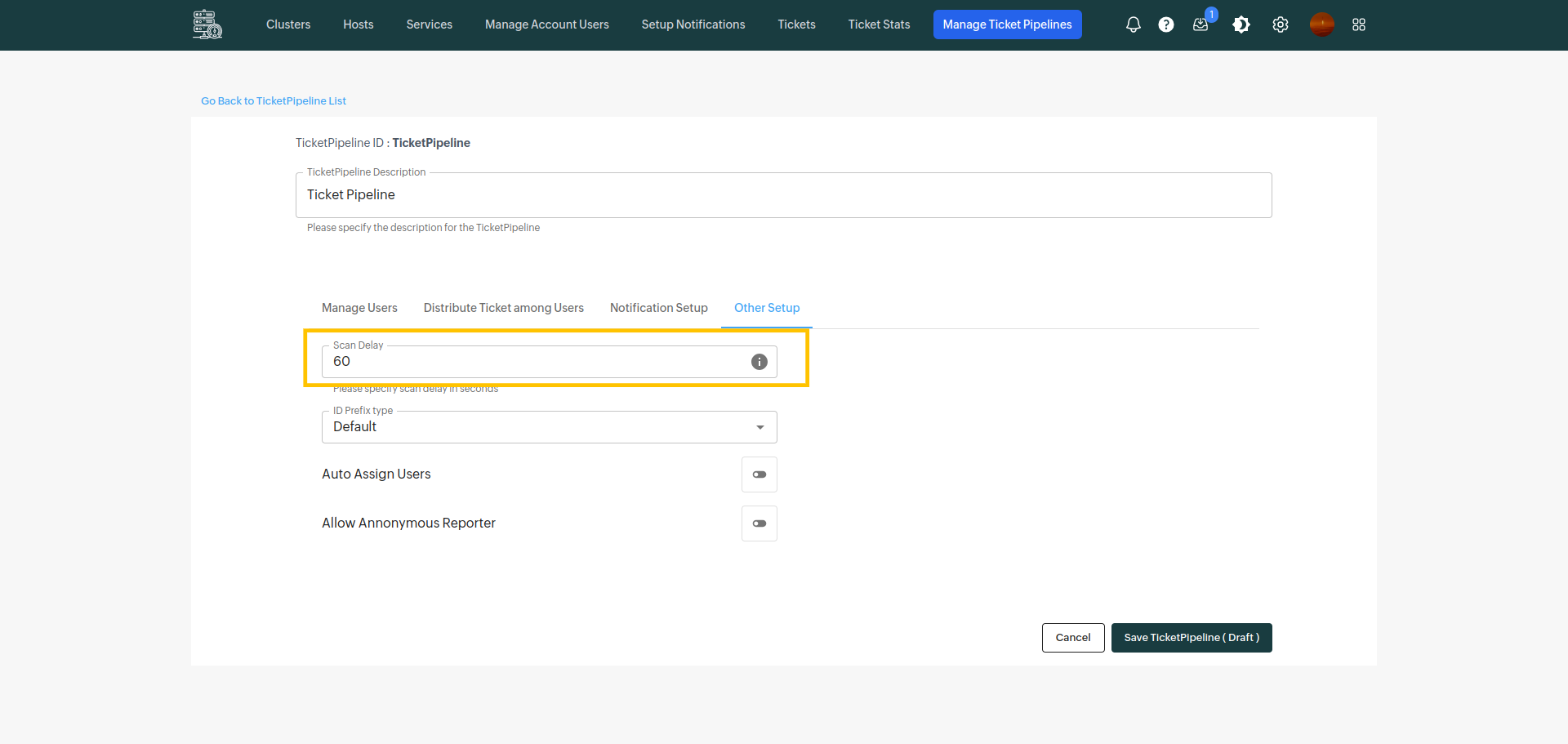1568x744 pixels.
Task: Open the notifications bell
Action: click(x=1133, y=25)
